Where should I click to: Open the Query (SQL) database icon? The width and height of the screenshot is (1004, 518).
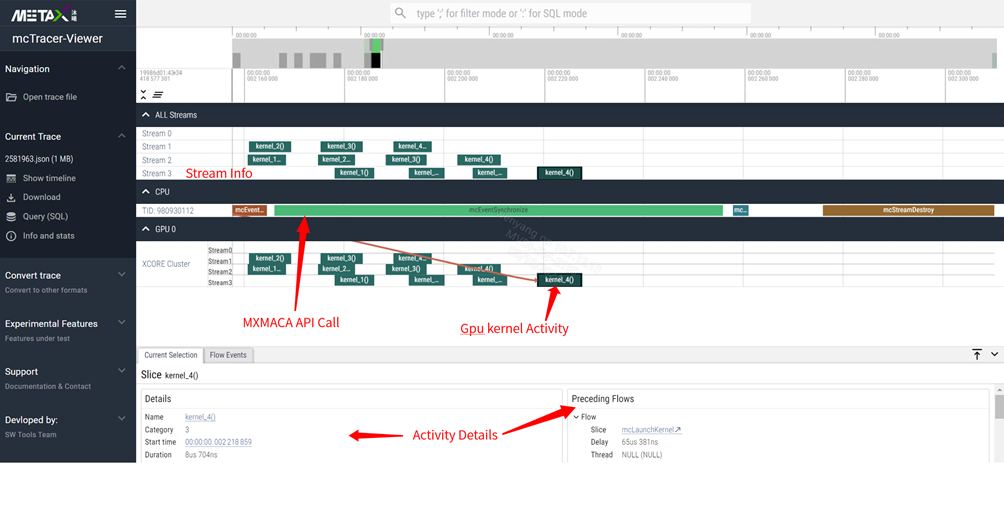click(x=12, y=216)
